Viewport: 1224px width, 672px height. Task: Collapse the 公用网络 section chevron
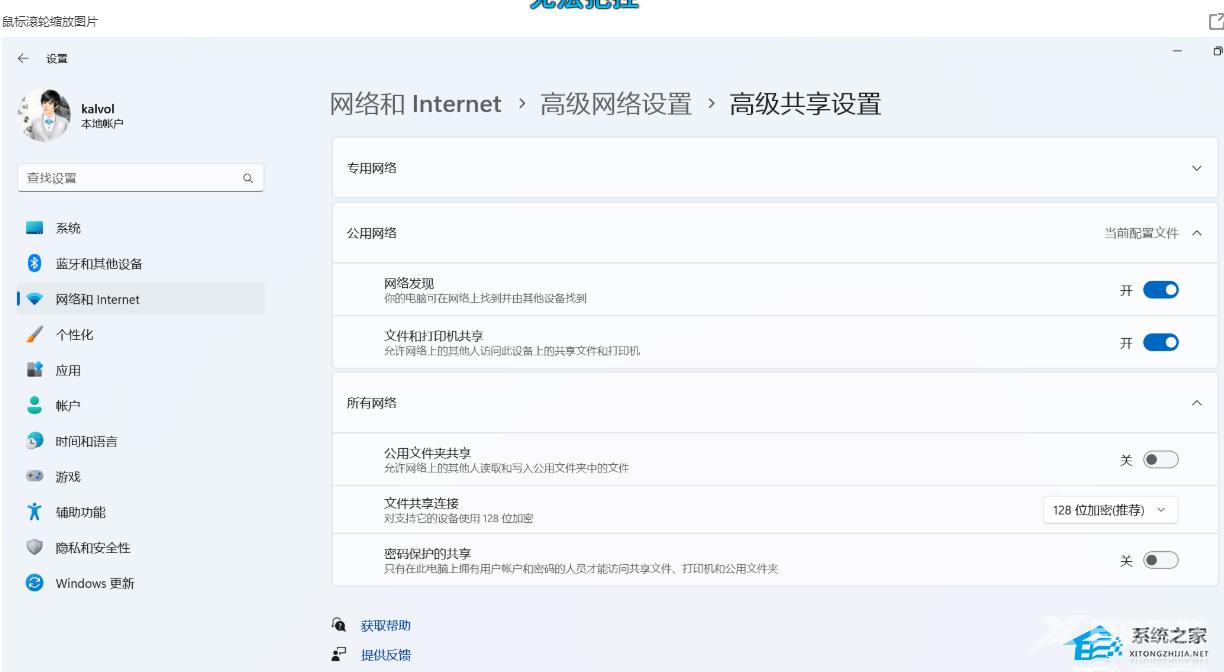[1197, 233]
